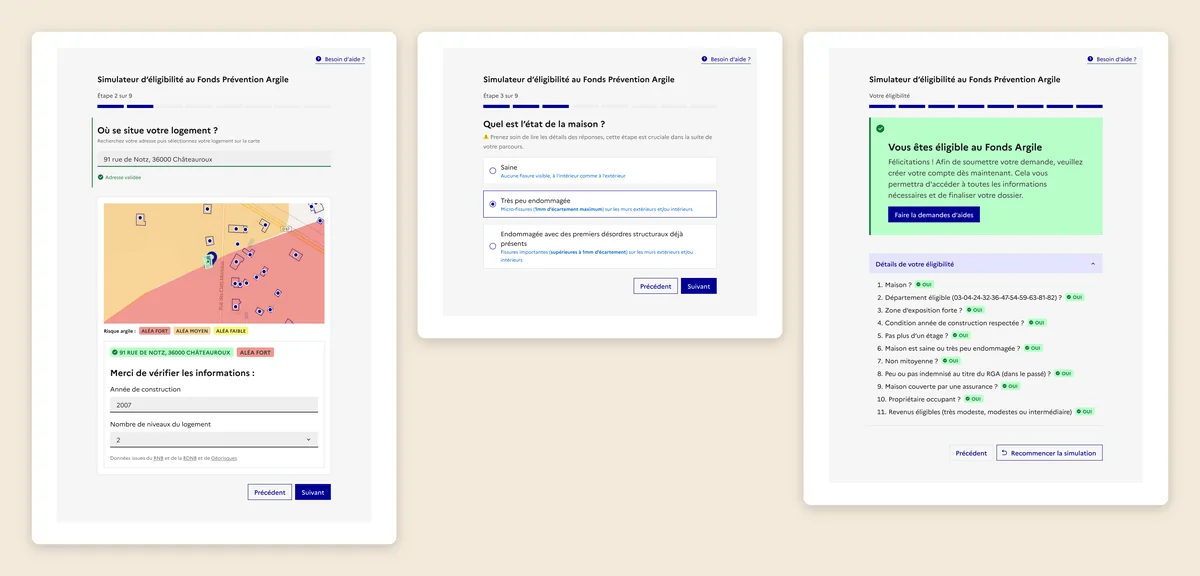Select the "Saine" radio option

tap(492, 171)
